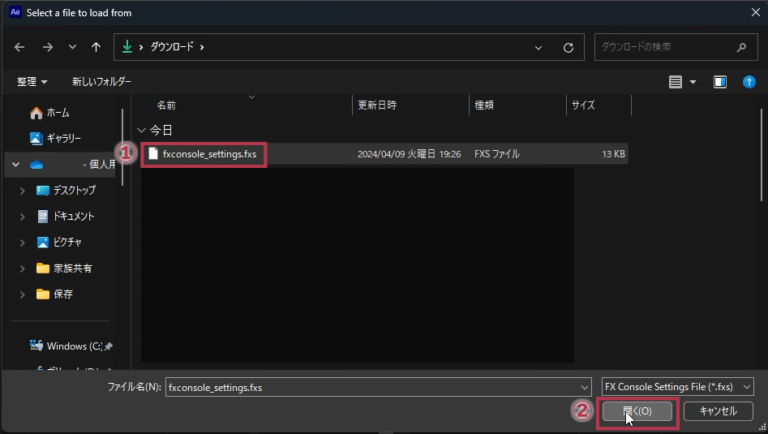
Task: Open 保存 folder
Action: click(55, 294)
